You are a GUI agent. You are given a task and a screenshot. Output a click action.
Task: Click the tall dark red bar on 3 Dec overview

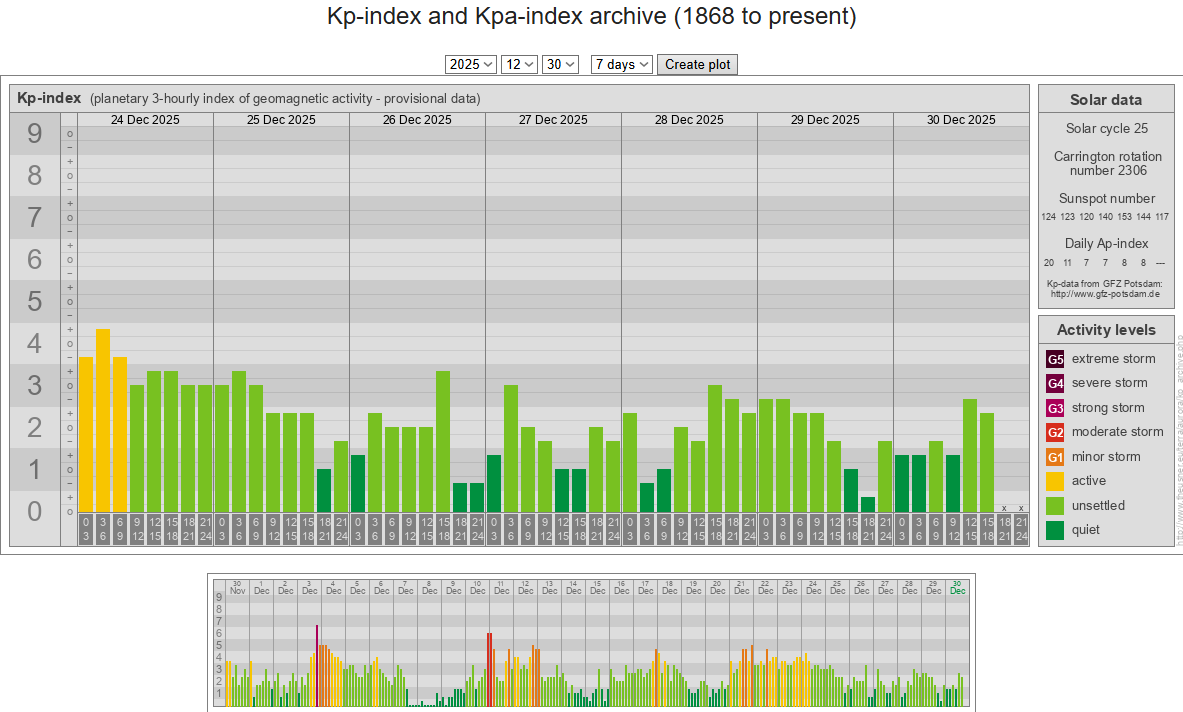click(317, 665)
